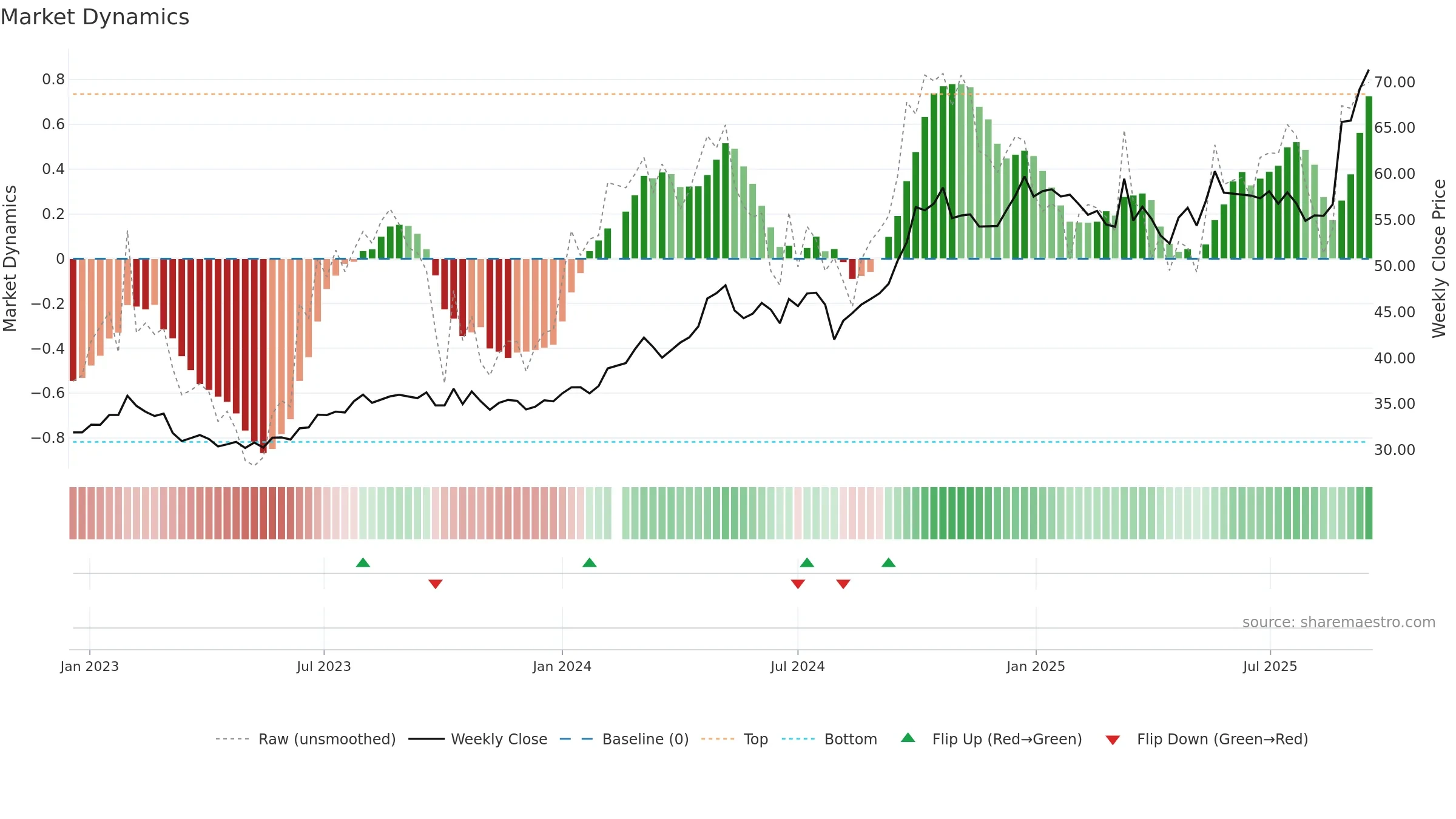Click the Jan 2024 axis label
This screenshot has height=819, width=1456.
562,666
